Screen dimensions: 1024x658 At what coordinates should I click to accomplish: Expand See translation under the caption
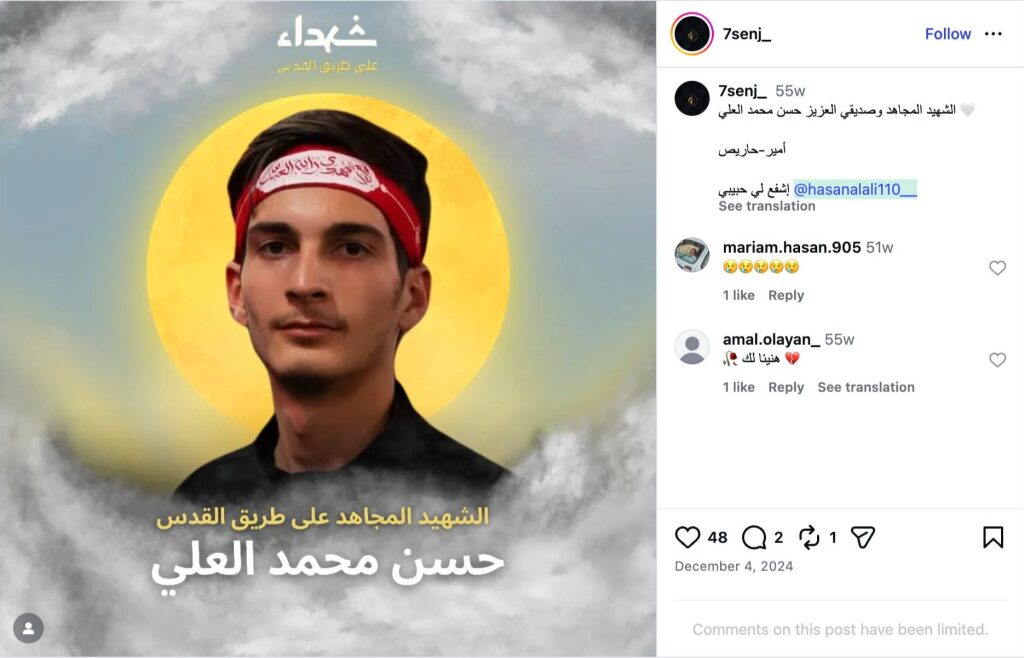point(767,206)
